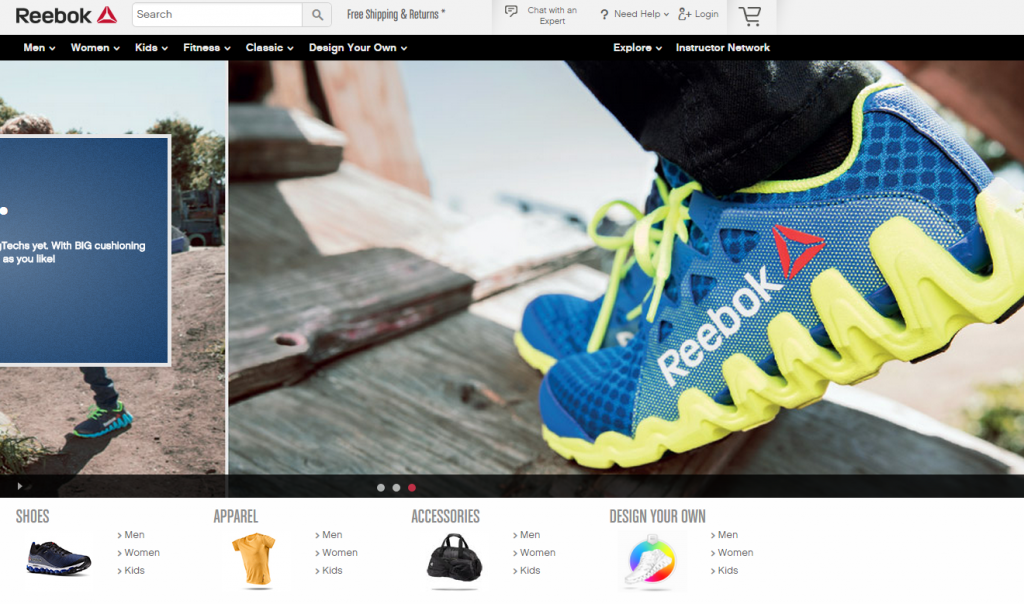Click the DESIGN YOUR OWN category heading

pyautogui.click(x=657, y=517)
